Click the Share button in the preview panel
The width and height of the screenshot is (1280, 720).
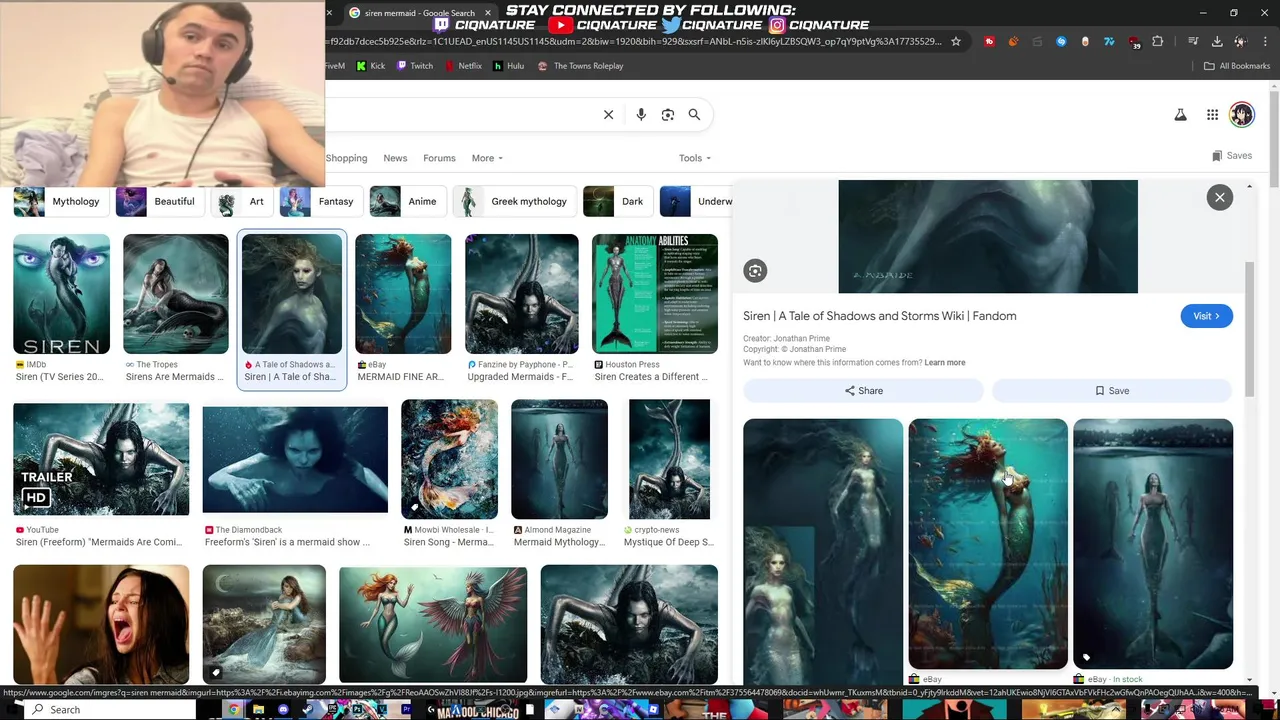[863, 391]
